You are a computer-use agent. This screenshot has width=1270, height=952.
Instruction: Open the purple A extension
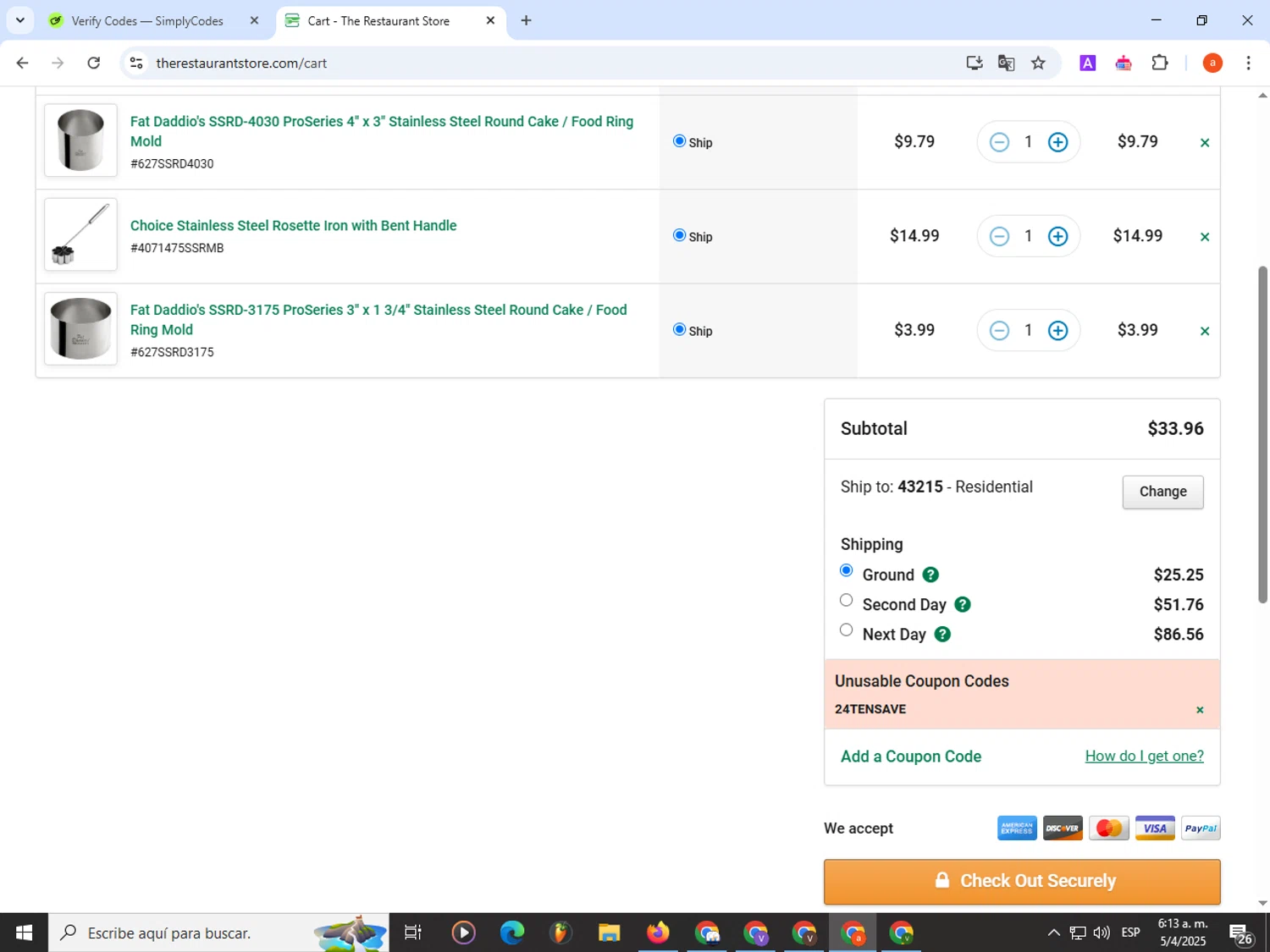(1088, 63)
